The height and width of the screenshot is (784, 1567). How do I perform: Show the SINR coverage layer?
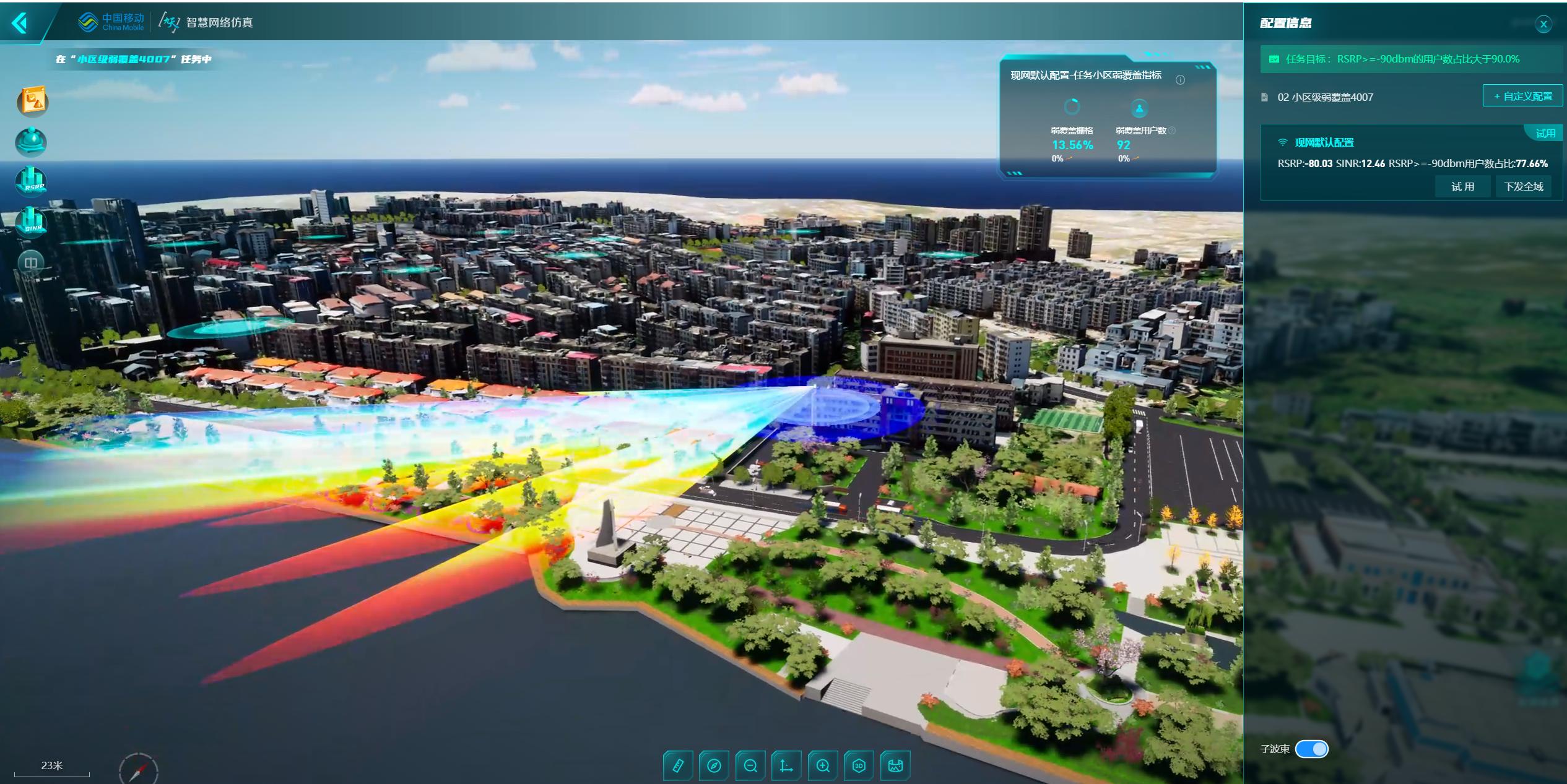(x=31, y=222)
